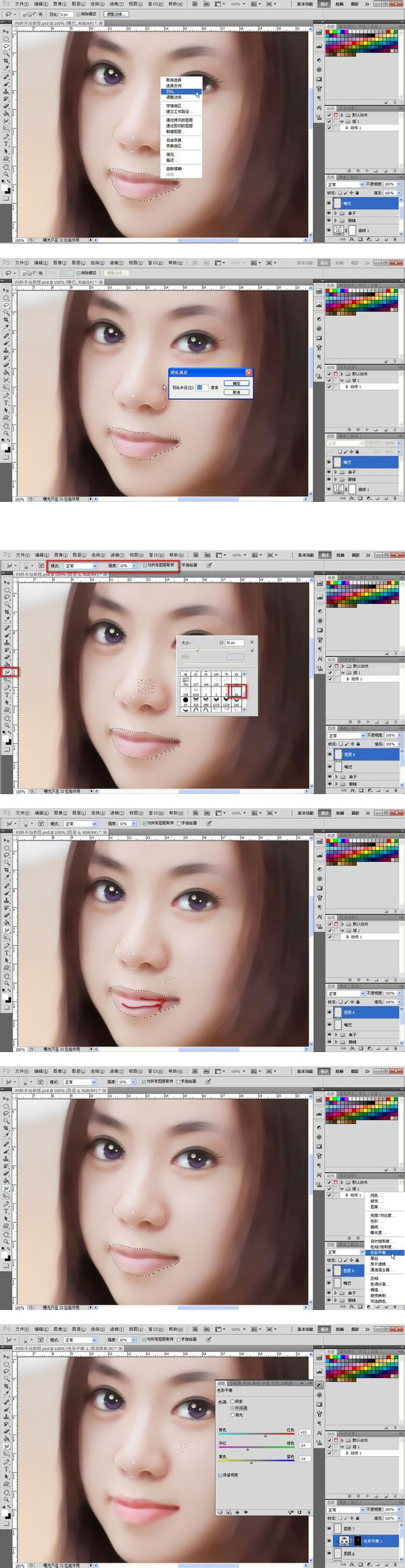Screen dimensions: 405x1568
Task: Choose the solid black round brush preset
Action: click(186, 700)
